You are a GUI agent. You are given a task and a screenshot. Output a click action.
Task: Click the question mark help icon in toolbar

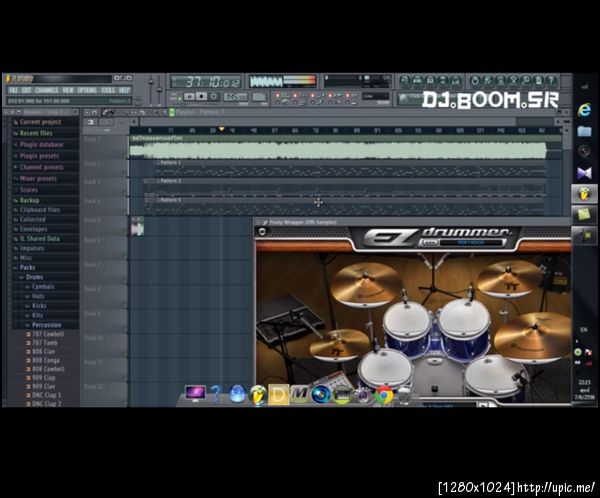(x=551, y=81)
